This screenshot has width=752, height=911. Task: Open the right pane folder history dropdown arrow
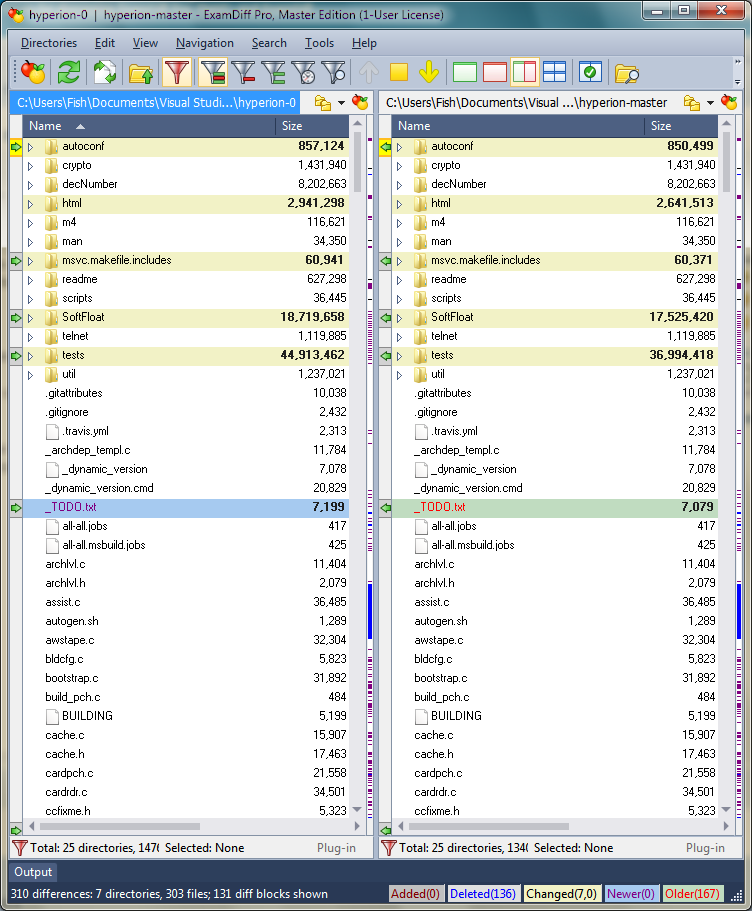tap(710, 103)
